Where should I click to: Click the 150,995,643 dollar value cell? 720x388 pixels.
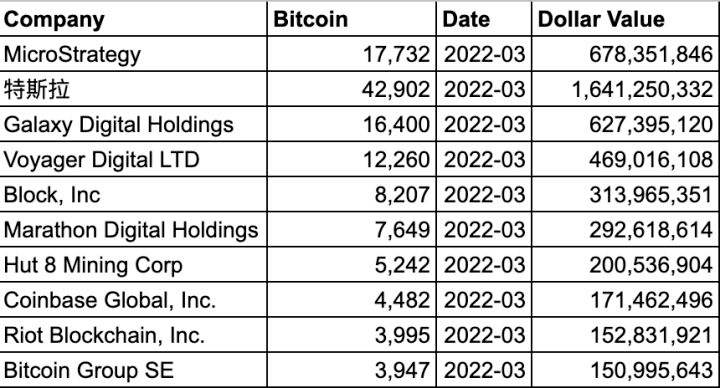[x=625, y=370]
